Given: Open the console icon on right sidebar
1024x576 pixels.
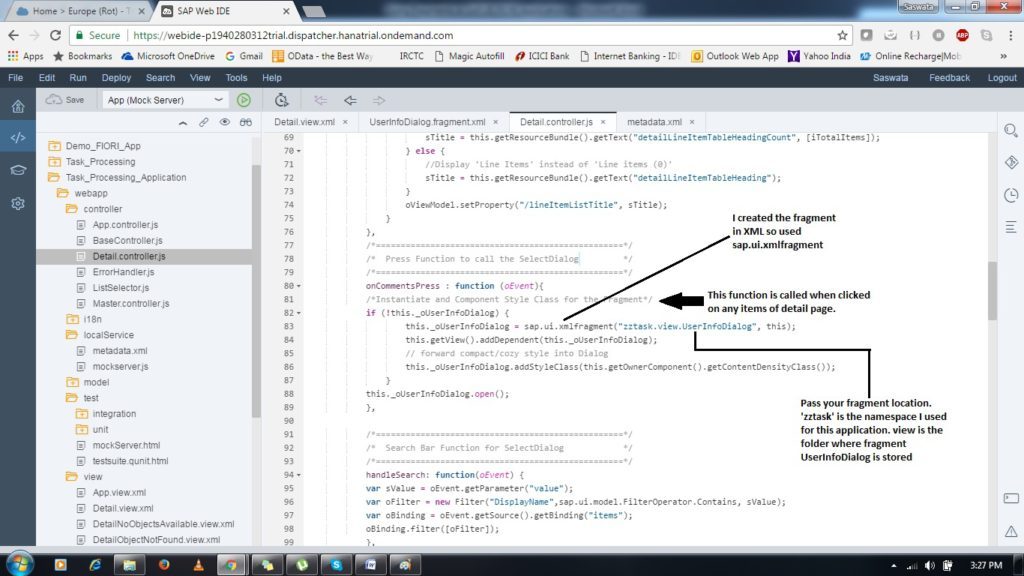Looking at the screenshot, I should 1011,498.
